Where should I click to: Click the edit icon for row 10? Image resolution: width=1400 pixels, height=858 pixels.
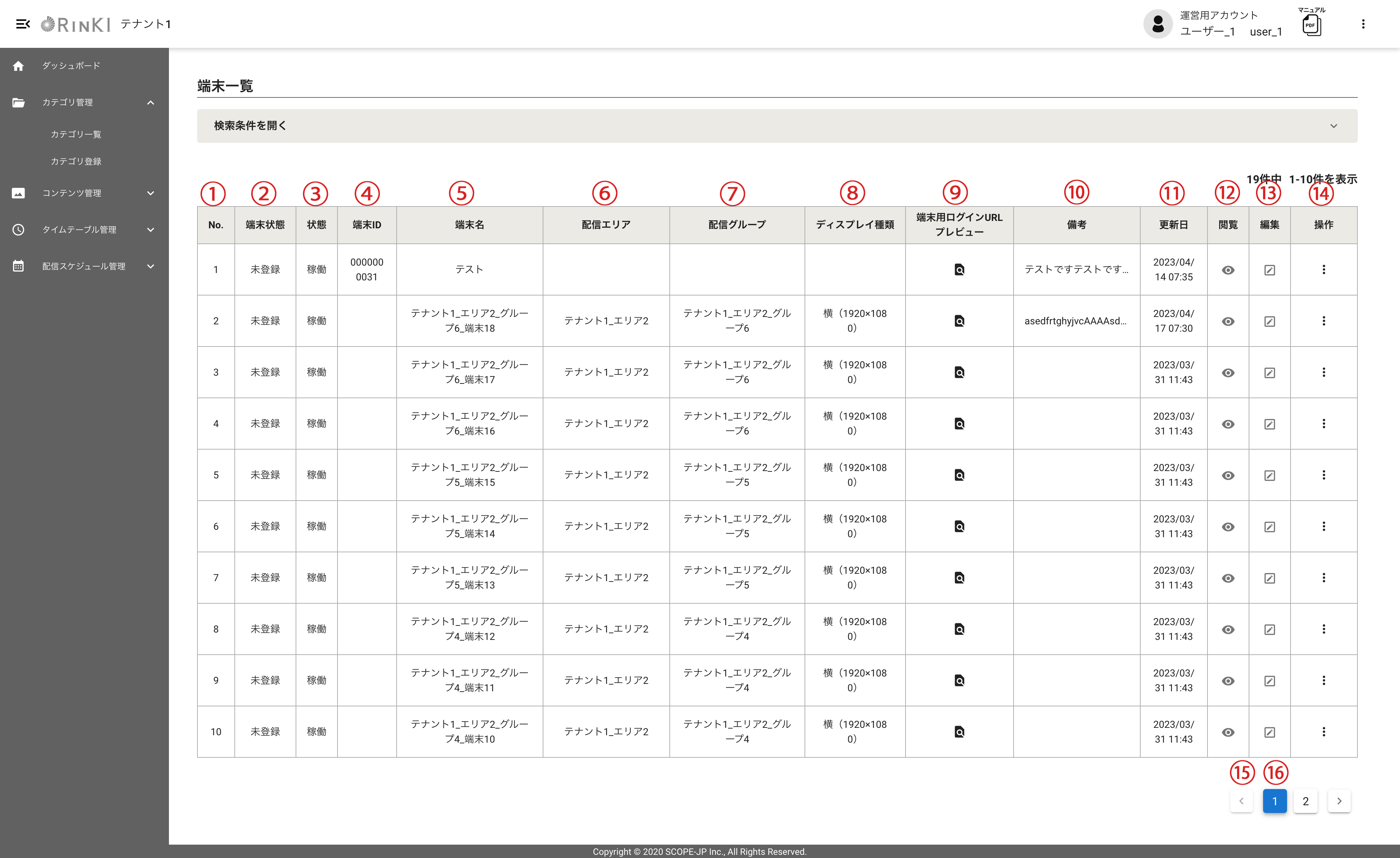click(1269, 732)
